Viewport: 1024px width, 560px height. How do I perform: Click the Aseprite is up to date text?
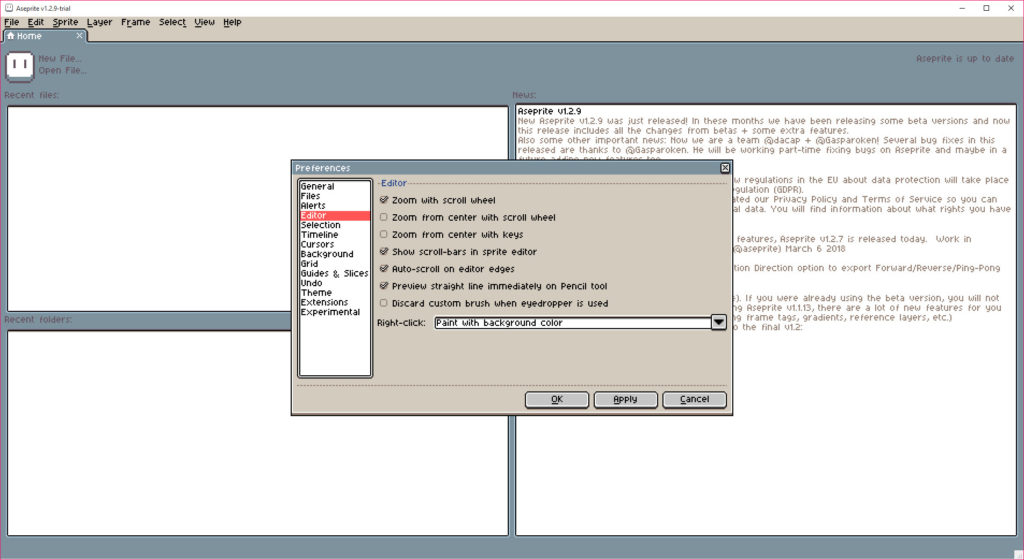coord(965,58)
